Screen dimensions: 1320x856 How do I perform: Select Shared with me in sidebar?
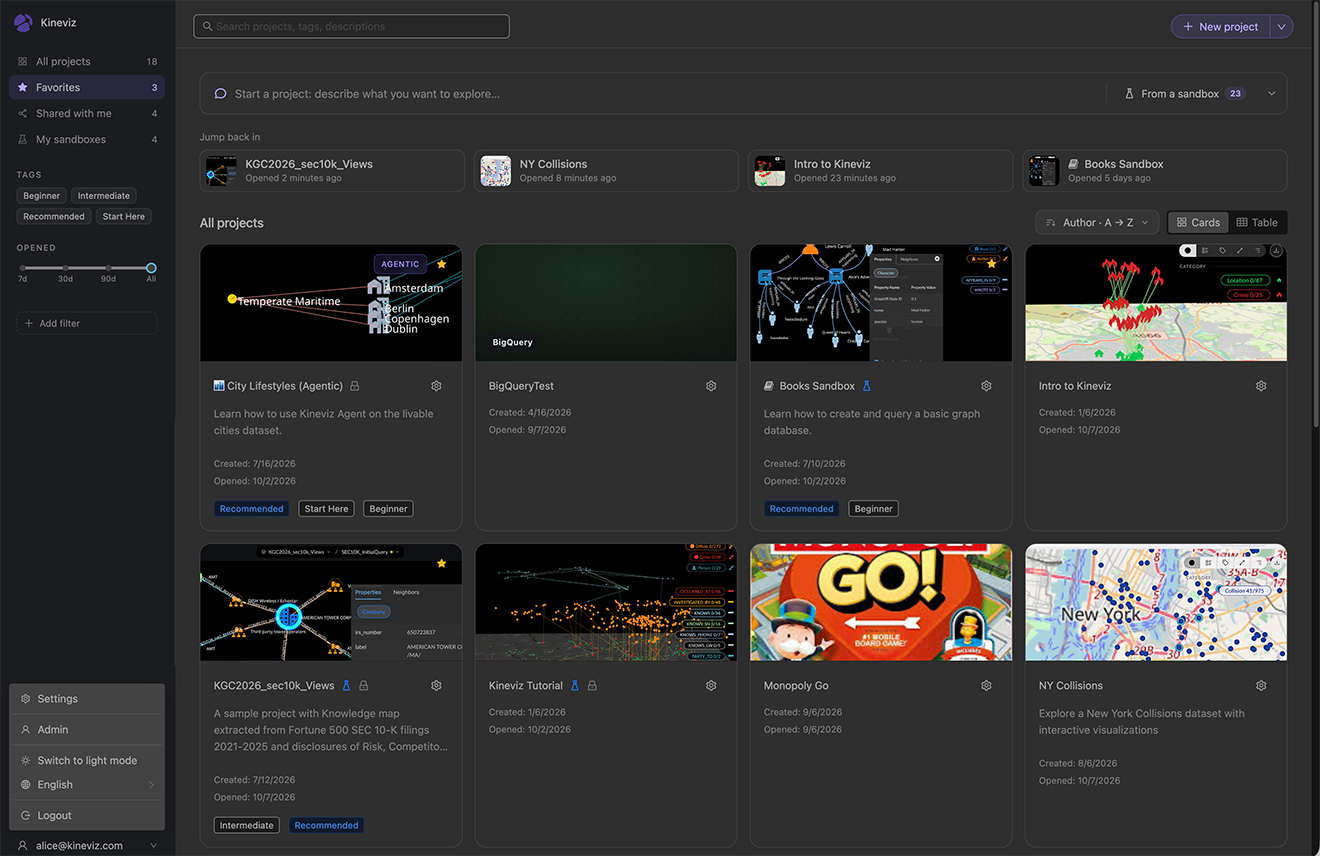tap(87, 113)
